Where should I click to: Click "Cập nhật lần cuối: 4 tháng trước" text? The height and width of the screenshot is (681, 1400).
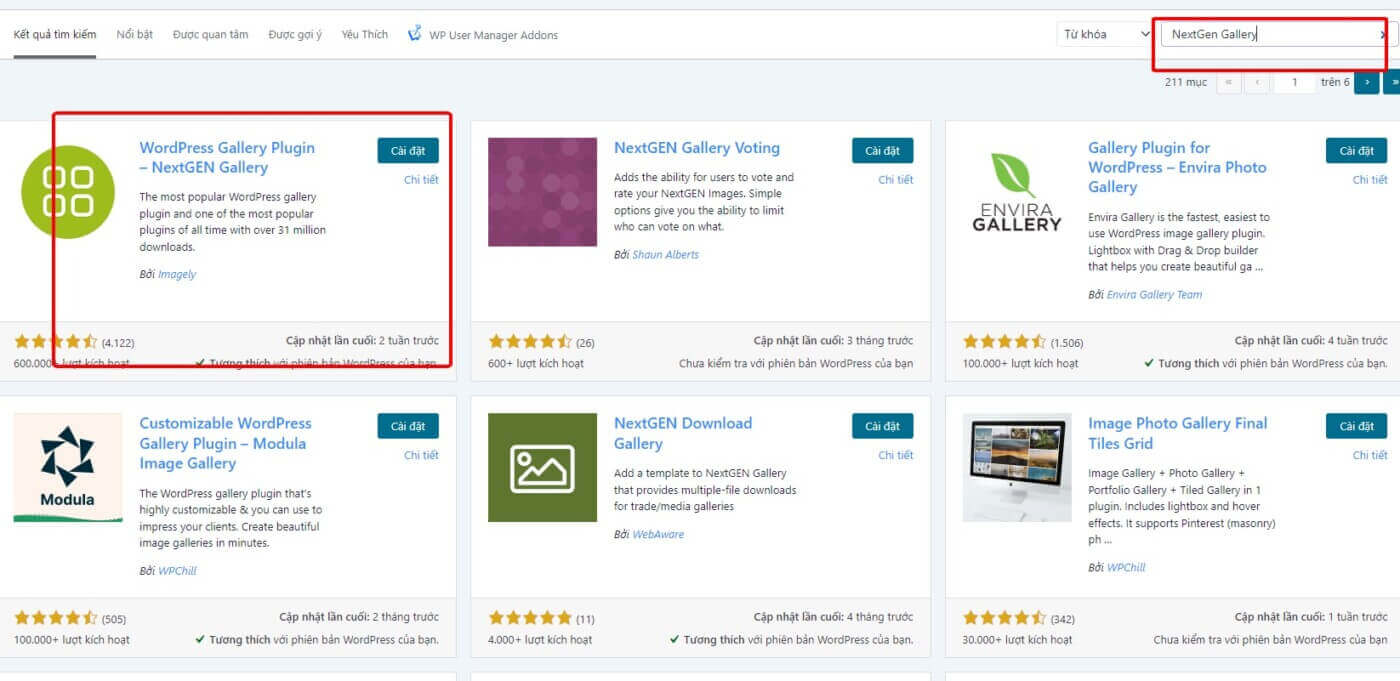pos(833,617)
